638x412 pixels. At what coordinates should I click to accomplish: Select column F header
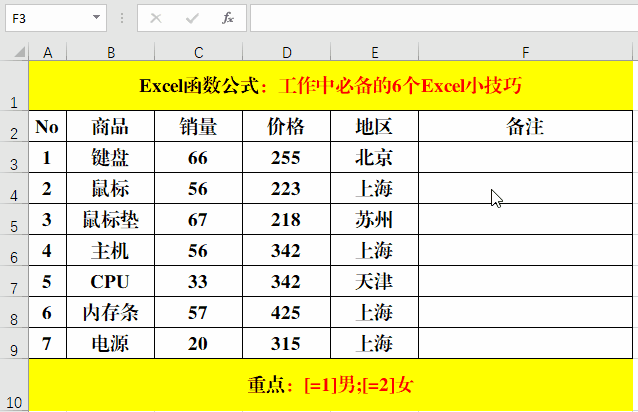[x=526, y=52]
